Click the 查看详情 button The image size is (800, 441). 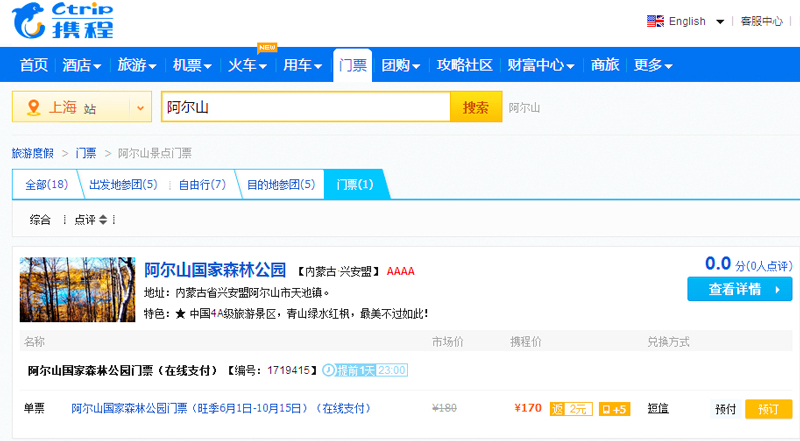point(740,289)
